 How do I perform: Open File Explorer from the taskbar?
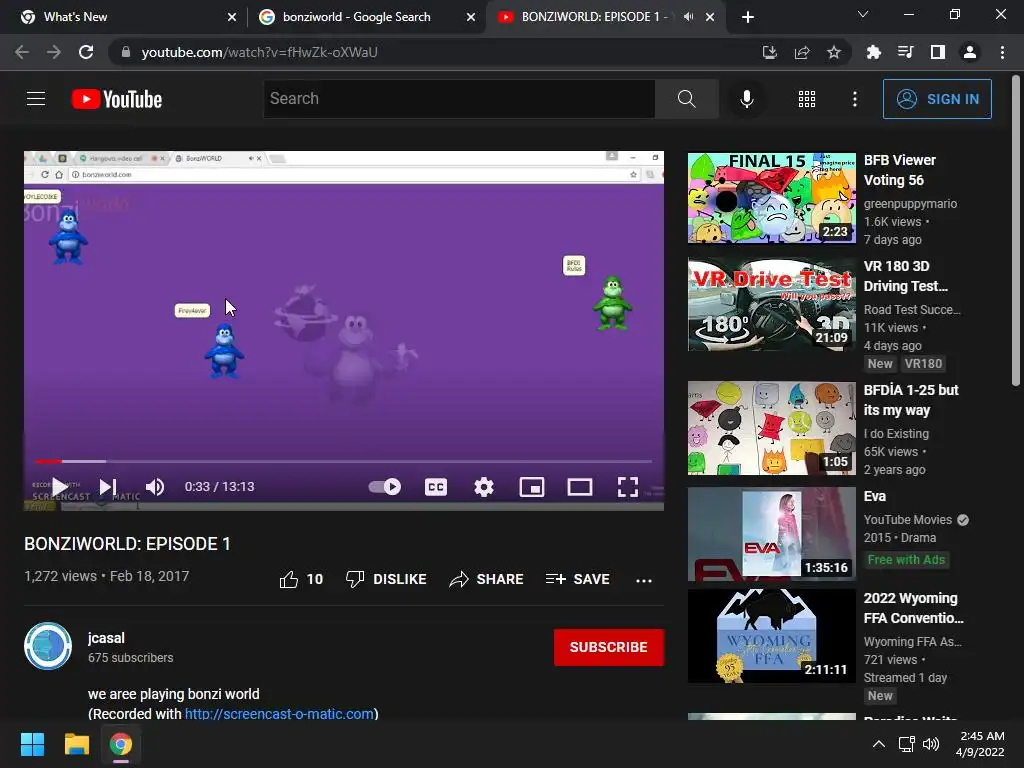[x=76, y=744]
